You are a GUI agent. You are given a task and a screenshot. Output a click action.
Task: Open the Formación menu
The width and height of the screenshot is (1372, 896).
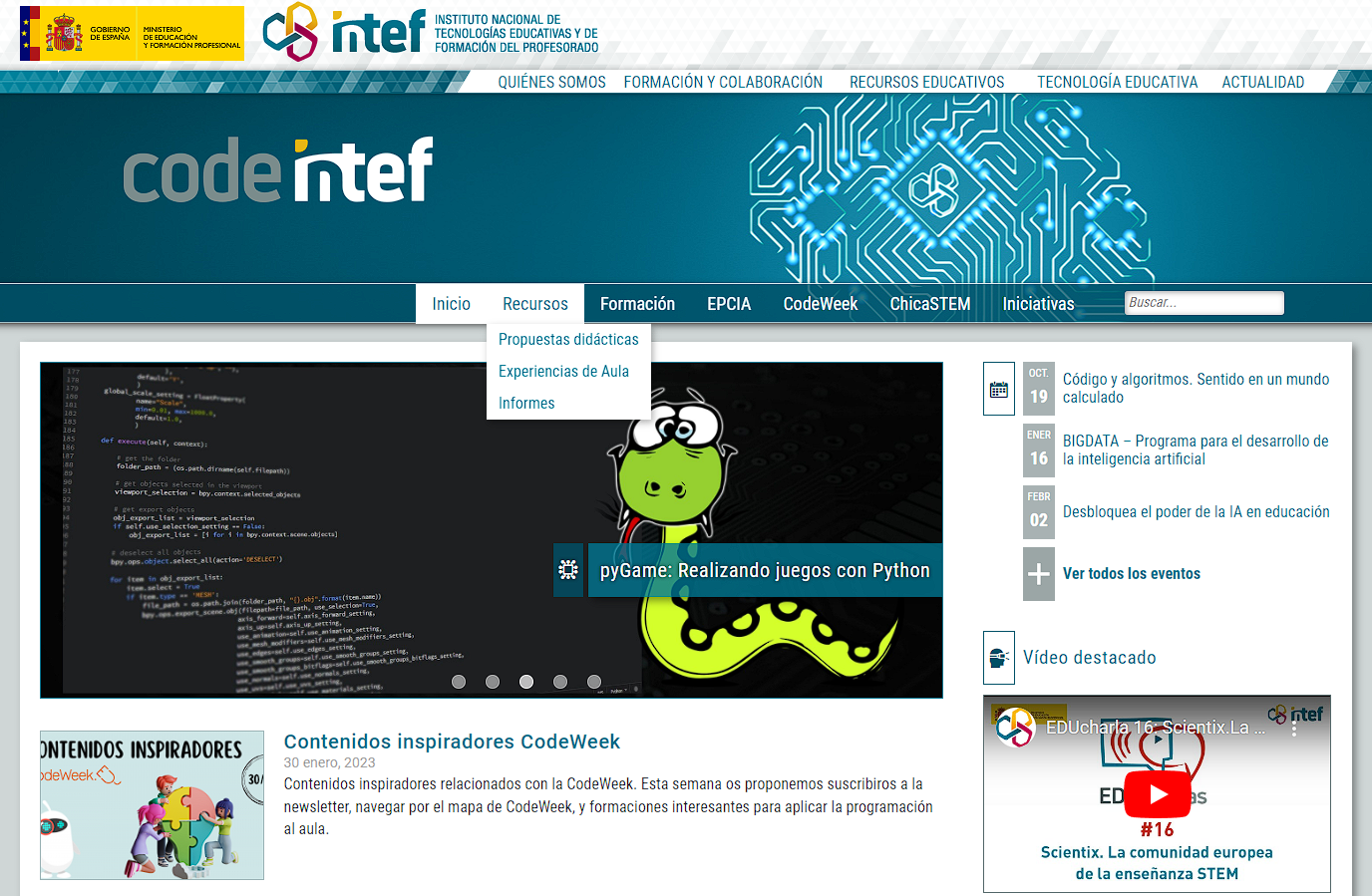tap(638, 304)
